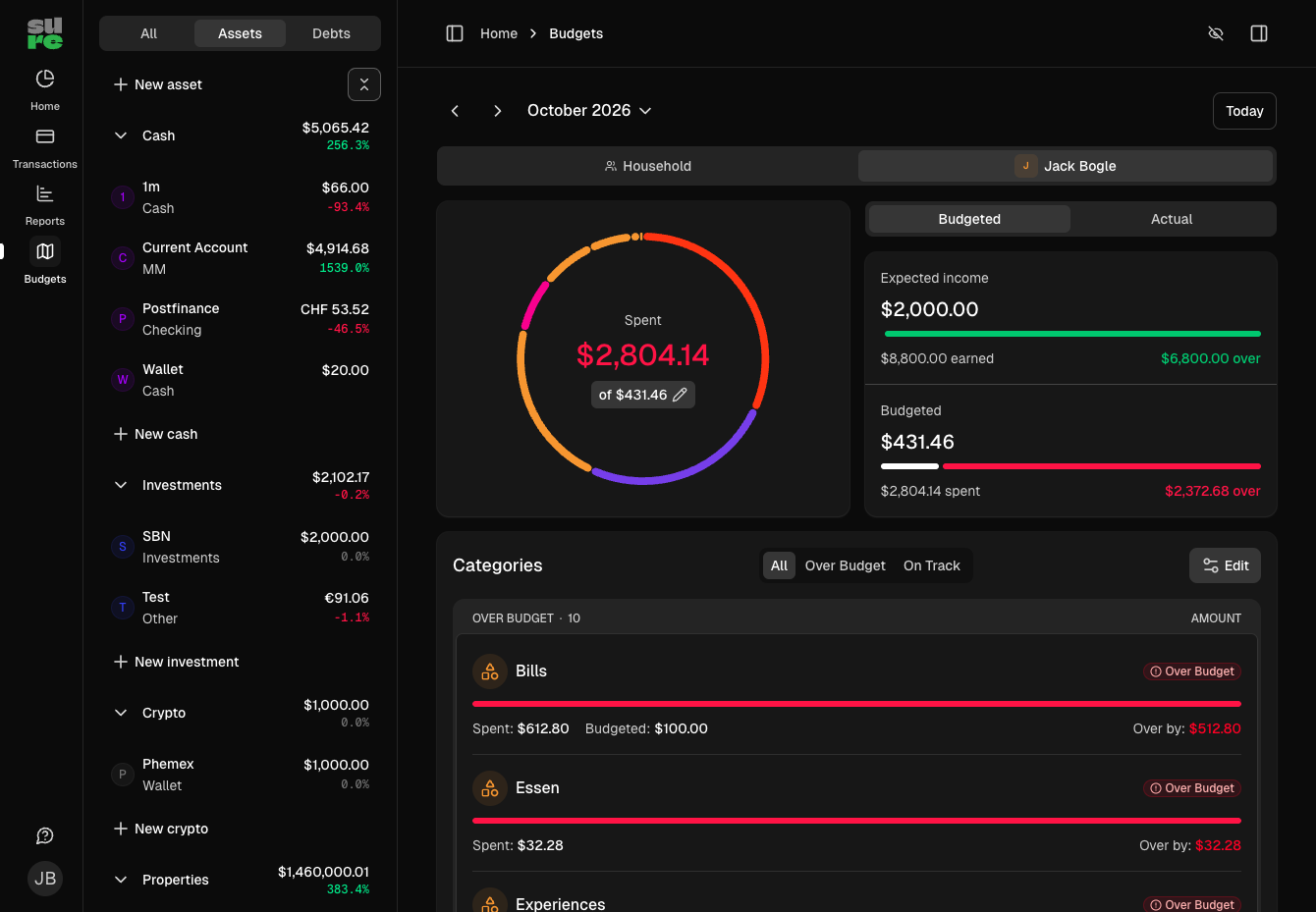
Task: Open the Postfinance Checking account row
Action: [240, 319]
